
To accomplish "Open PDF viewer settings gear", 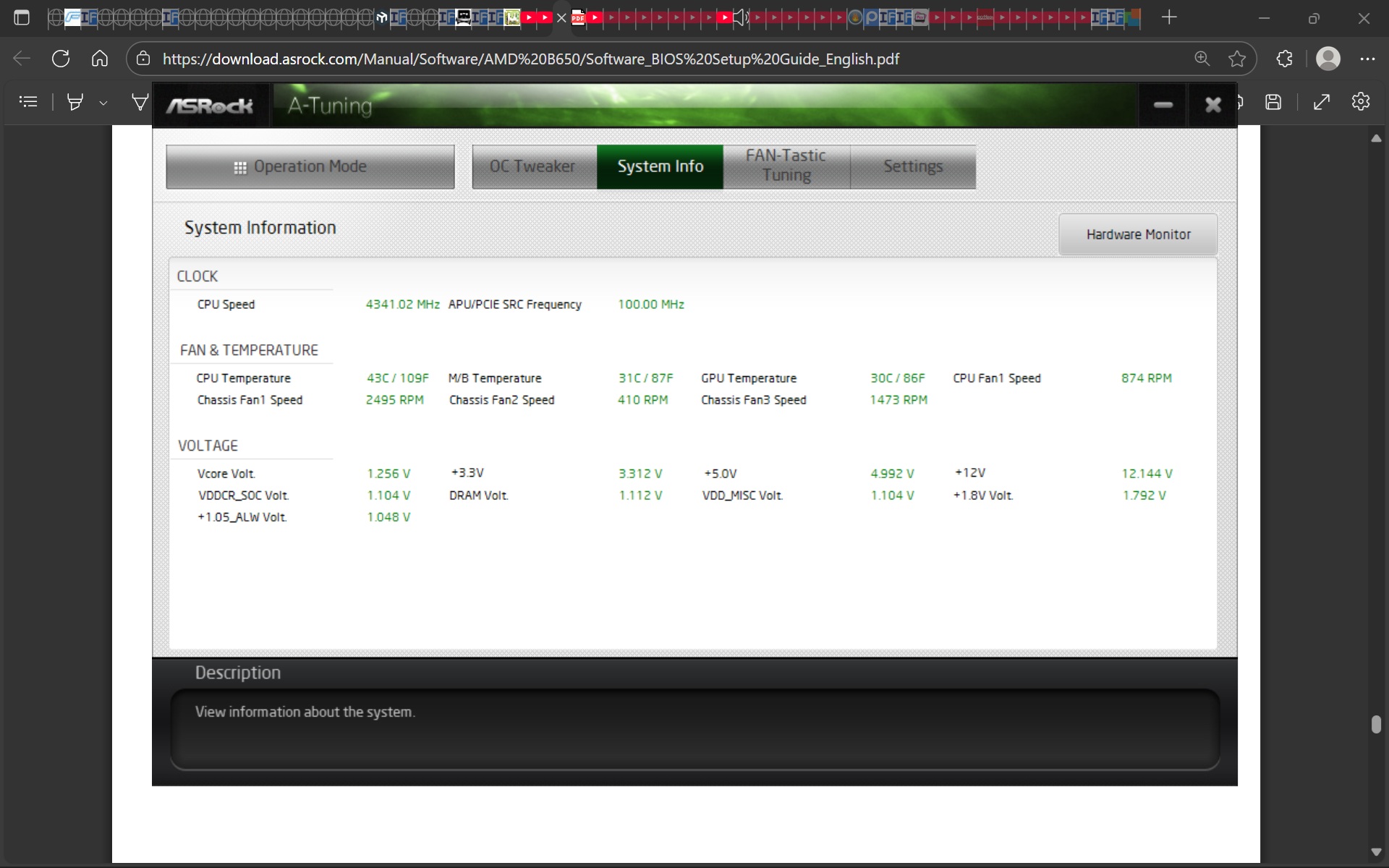I will pos(1360,102).
